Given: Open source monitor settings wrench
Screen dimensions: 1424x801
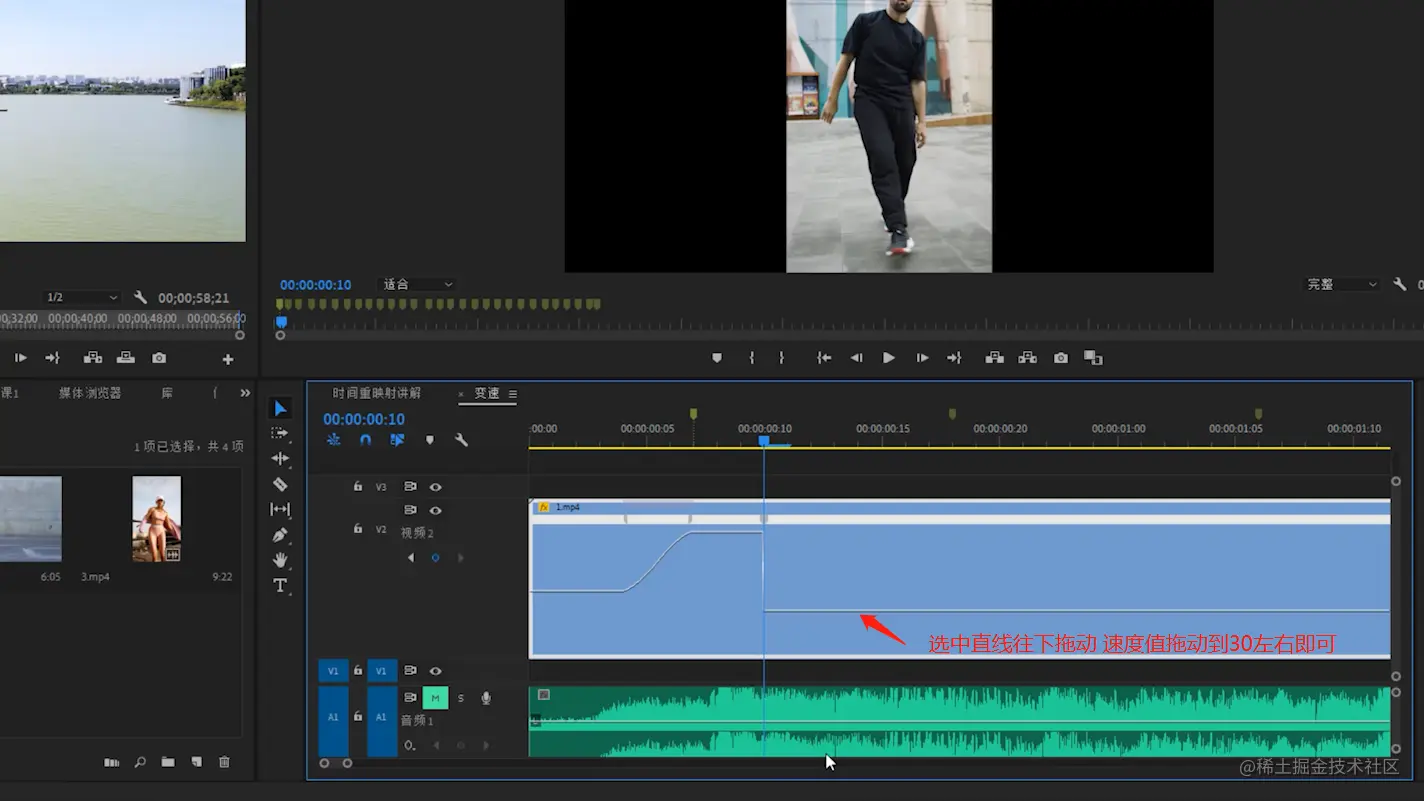Looking at the screenshot, I should 140,298.
